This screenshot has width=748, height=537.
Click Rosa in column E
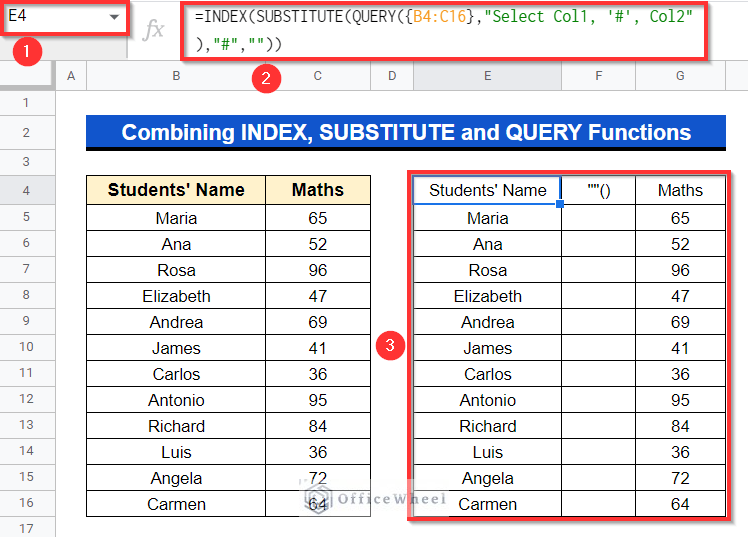pyautogui.click(x=487, y=270)
